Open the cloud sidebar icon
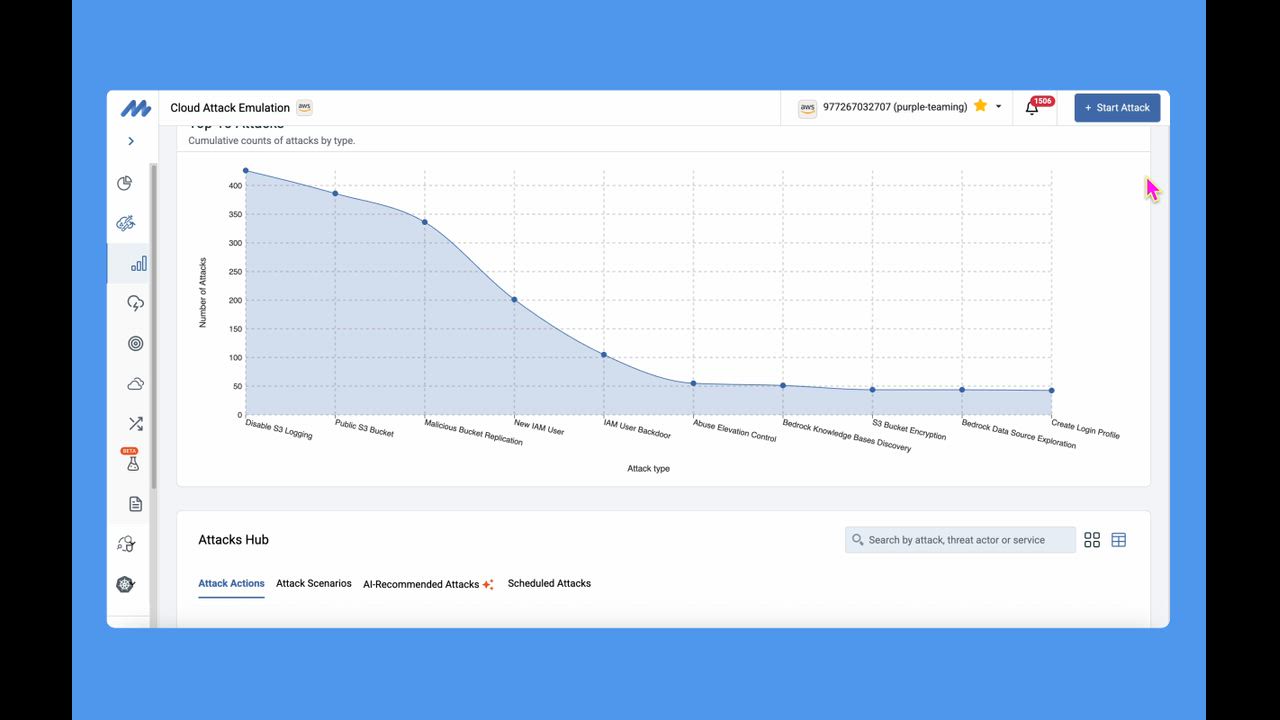Screen dimensions: 1280x720 [136, 383]
